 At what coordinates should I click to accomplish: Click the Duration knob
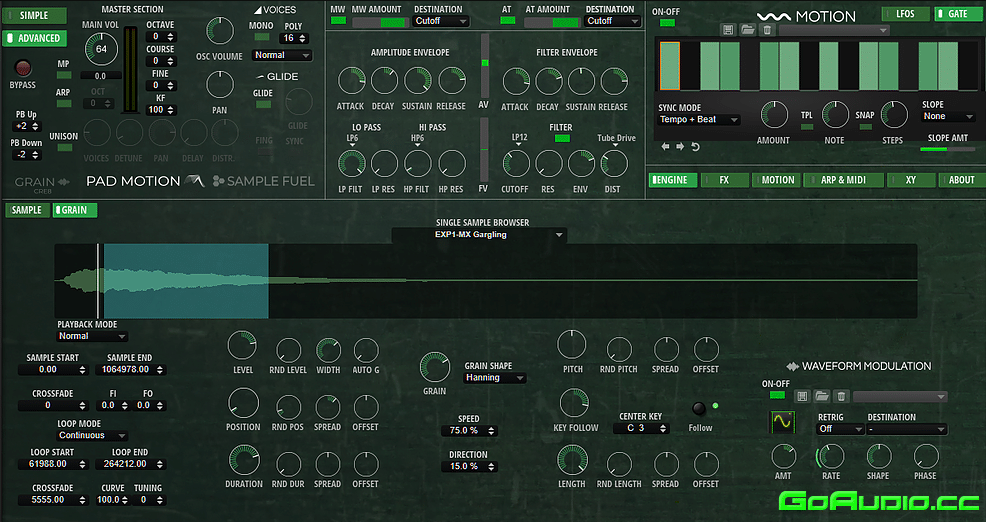[243, 460]
